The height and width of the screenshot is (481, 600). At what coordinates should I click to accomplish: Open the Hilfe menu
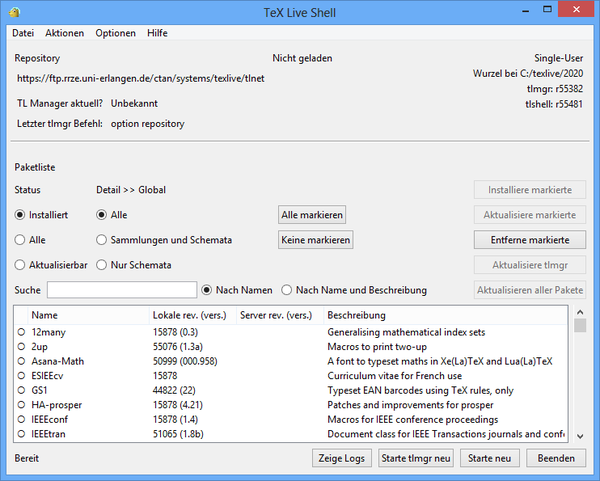pyautogui.click(x=157, y=33)
